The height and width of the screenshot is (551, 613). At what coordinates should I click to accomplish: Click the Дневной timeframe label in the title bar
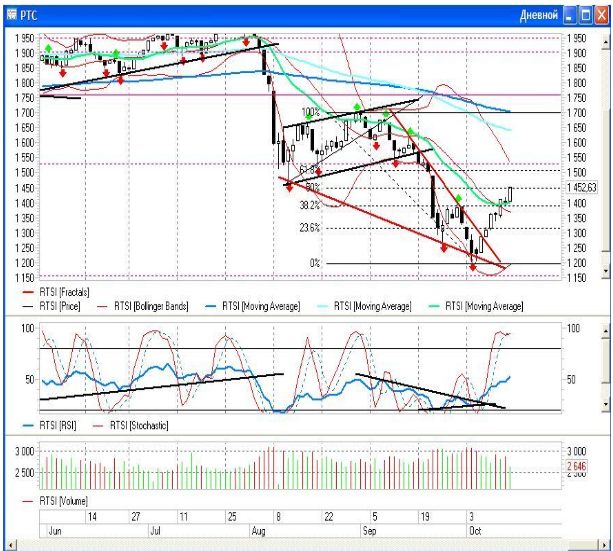point(539,15)
